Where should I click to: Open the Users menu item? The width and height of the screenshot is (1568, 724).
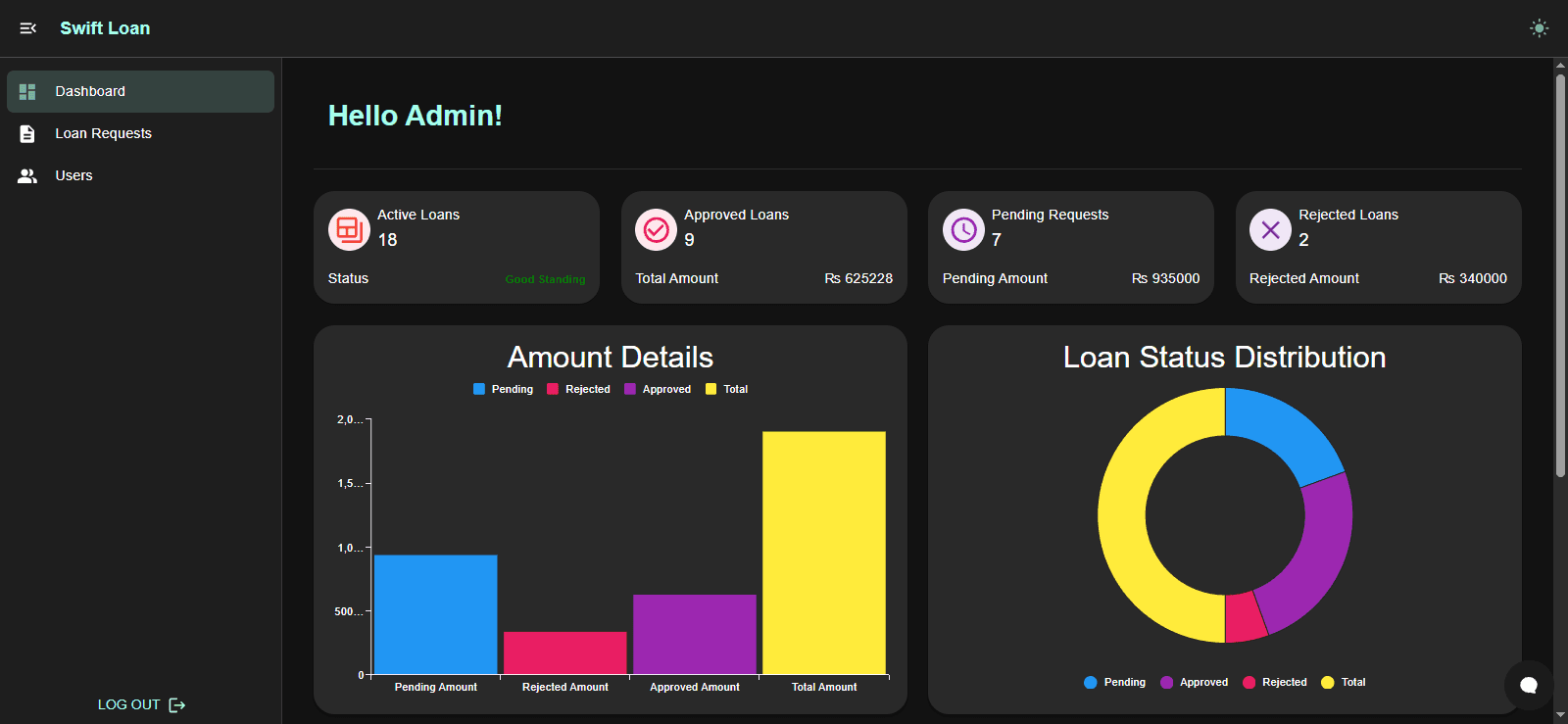tap(140, 175)
